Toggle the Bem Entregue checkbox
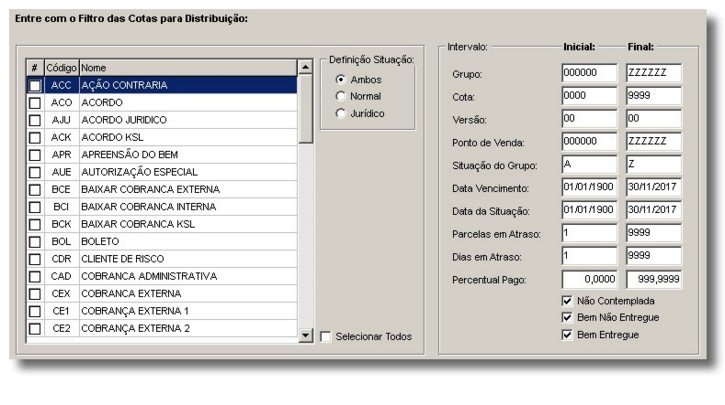This screenshot has height=405, width=725. [x=567, y=335]
